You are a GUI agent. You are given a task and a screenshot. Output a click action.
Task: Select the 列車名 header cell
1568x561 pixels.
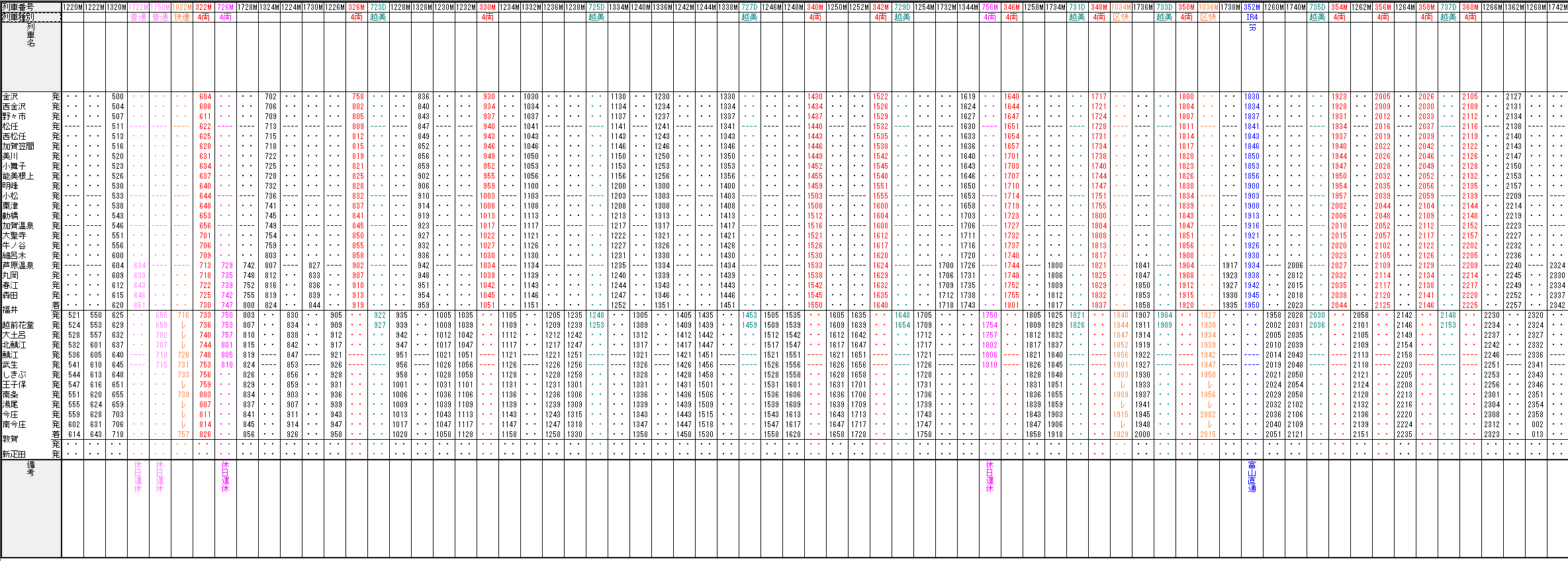click(x=30, y=34)
